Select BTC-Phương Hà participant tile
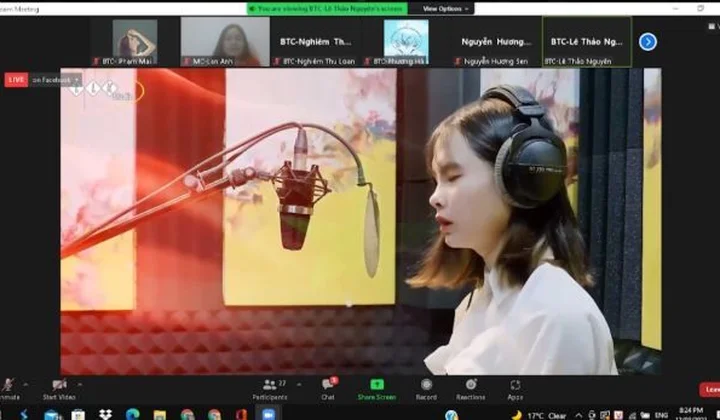The image size is (720, 420). coord(406,42)
